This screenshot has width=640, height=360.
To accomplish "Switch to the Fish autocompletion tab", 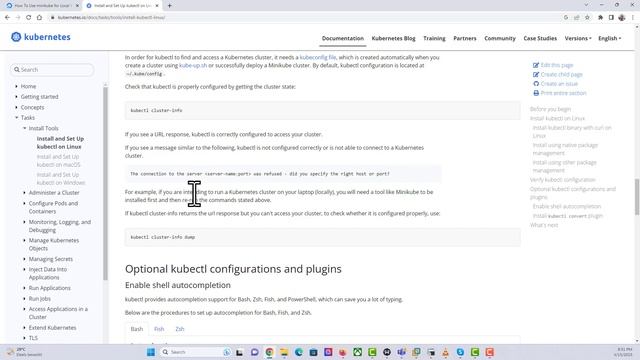I will [159, 329].
